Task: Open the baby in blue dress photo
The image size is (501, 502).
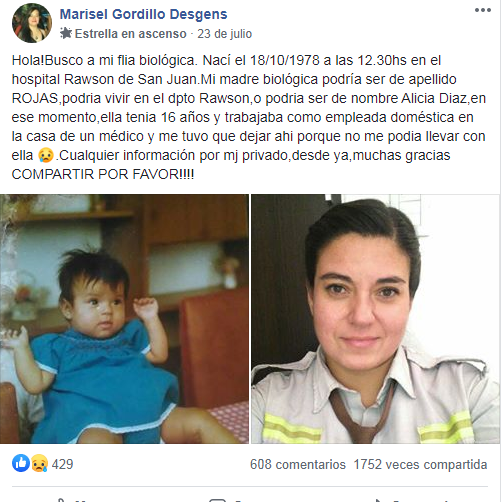Action: click(124, 319)
